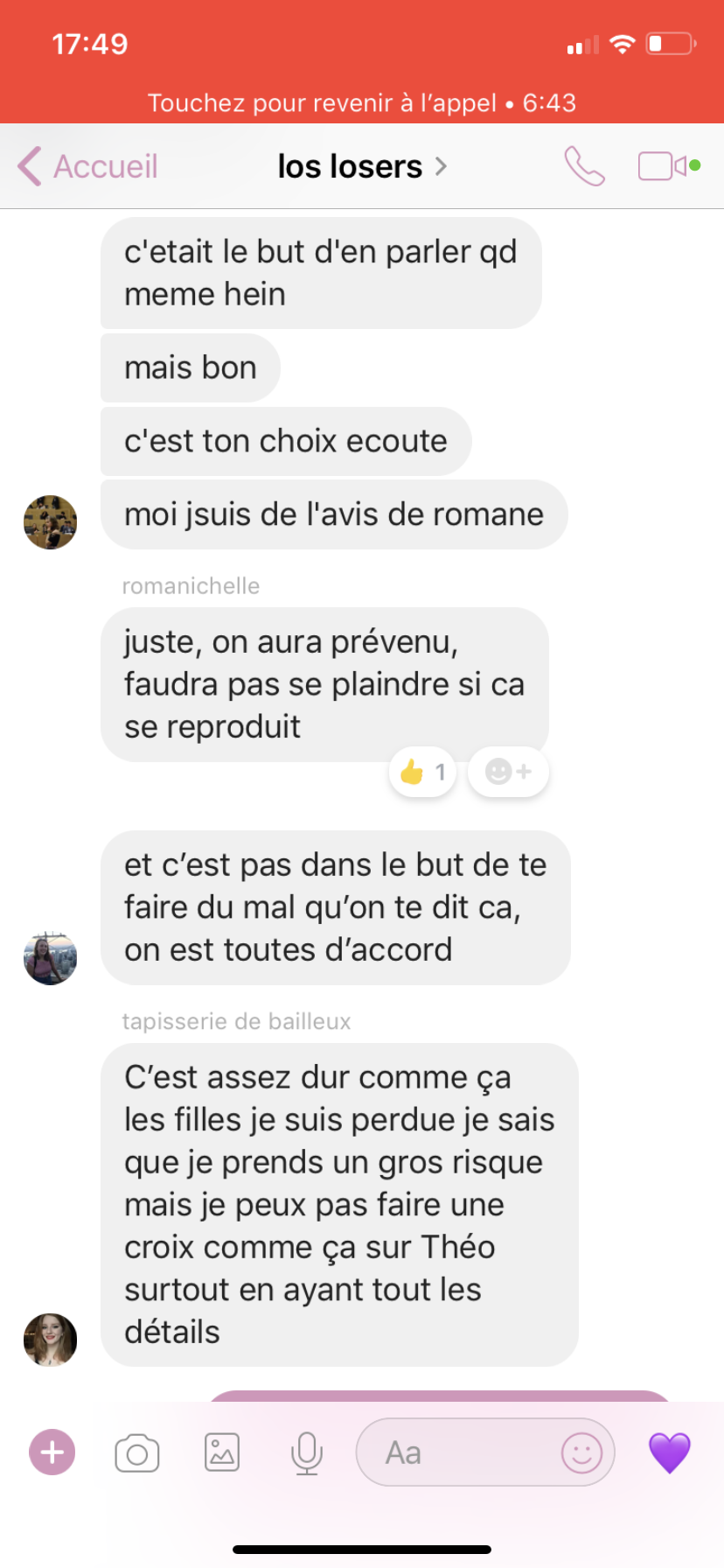The image size is (724, 1568).
Task: Open avatar beside 'on est toutes d'accord' message
Action: tap(50, 958)
